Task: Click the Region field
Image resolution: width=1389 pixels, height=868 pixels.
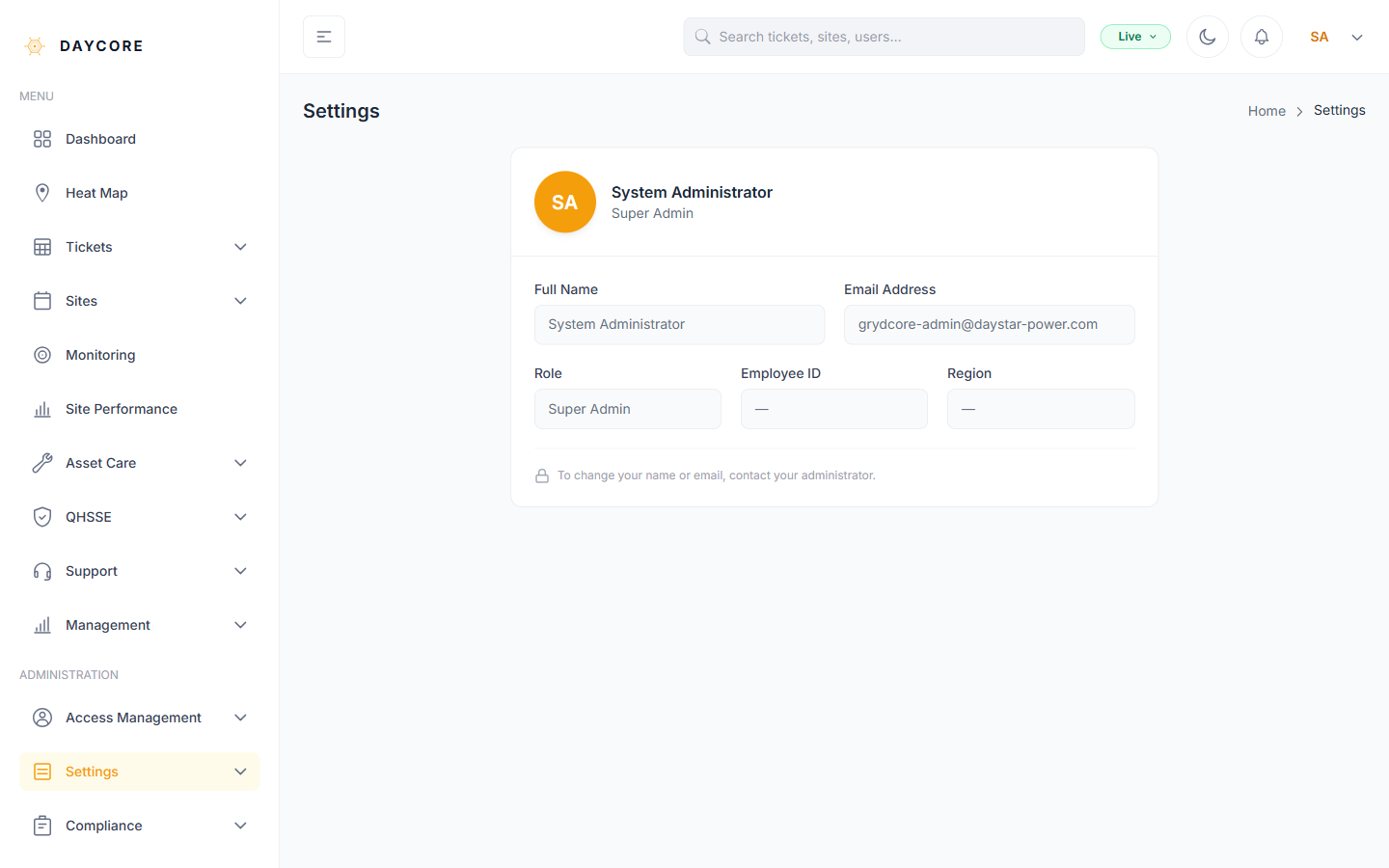Action: (x=1041, y=409)
